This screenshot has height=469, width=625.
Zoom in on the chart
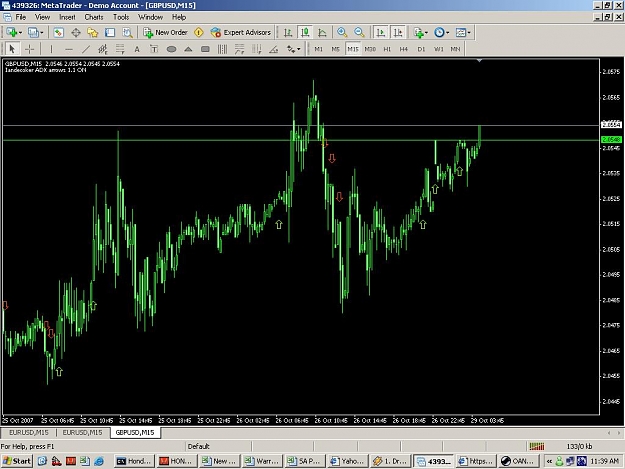342,32
